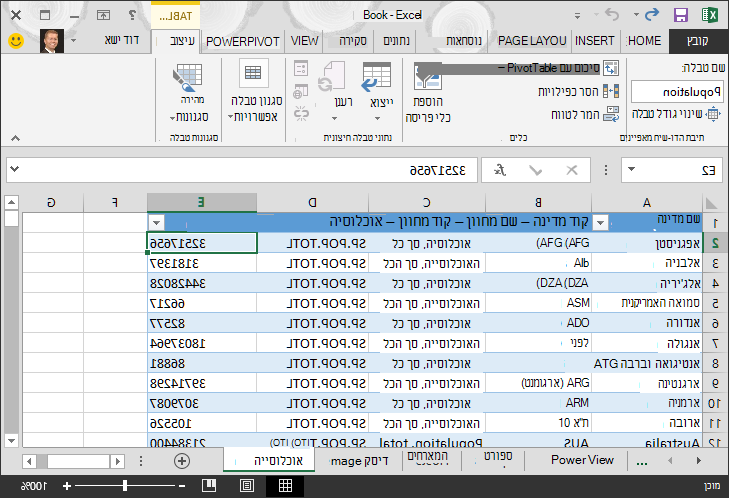Screen dimensions: 729x498
Task: Click the Excel application icon
Action: pos(710,15)
